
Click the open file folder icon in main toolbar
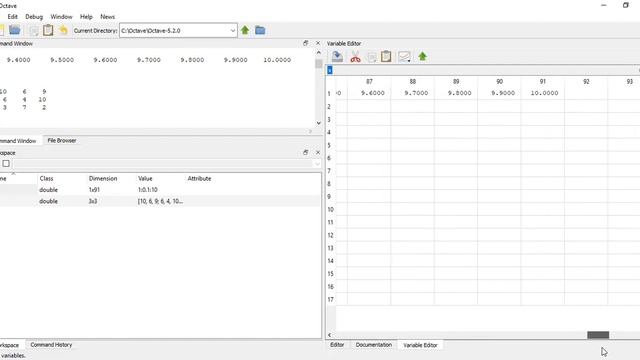coord(15,30)
